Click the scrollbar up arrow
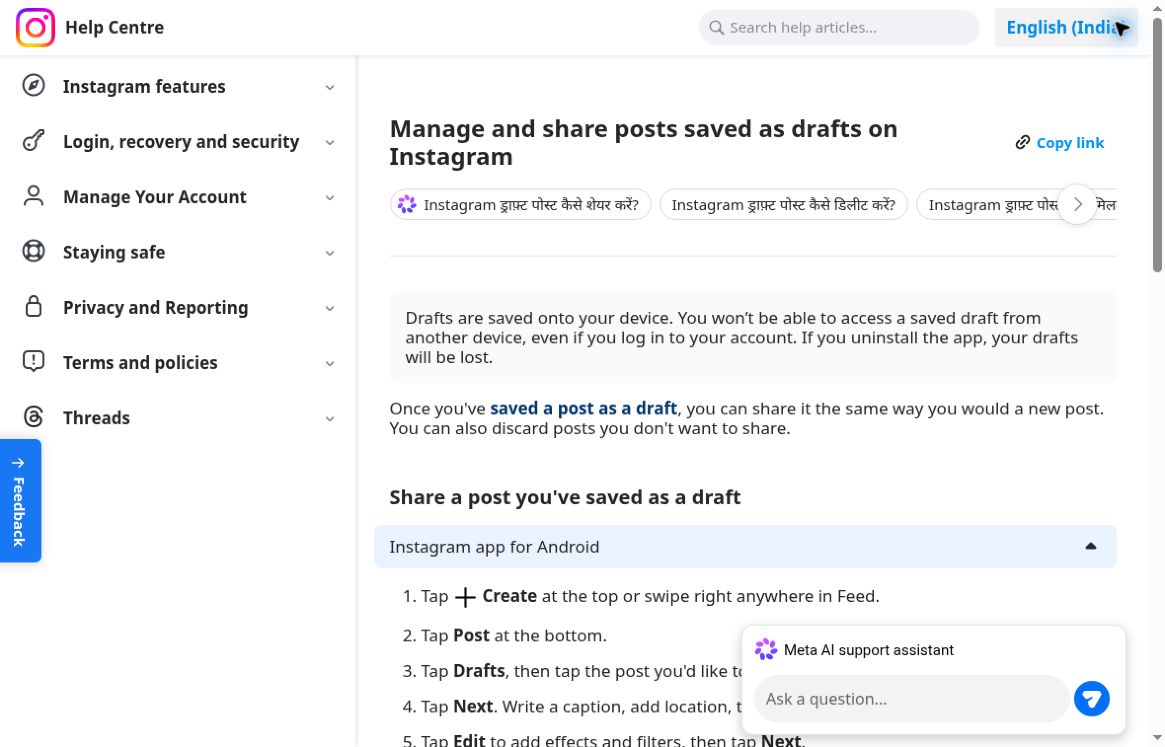Image resolution: width=1165 pixels, height=747 pixels. click(1158, 7)
